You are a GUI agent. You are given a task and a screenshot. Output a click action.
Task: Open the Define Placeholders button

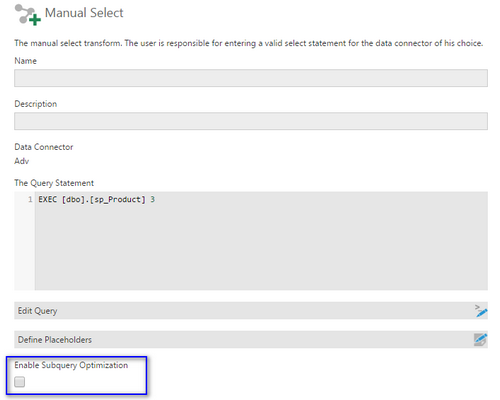click(251, 340)
